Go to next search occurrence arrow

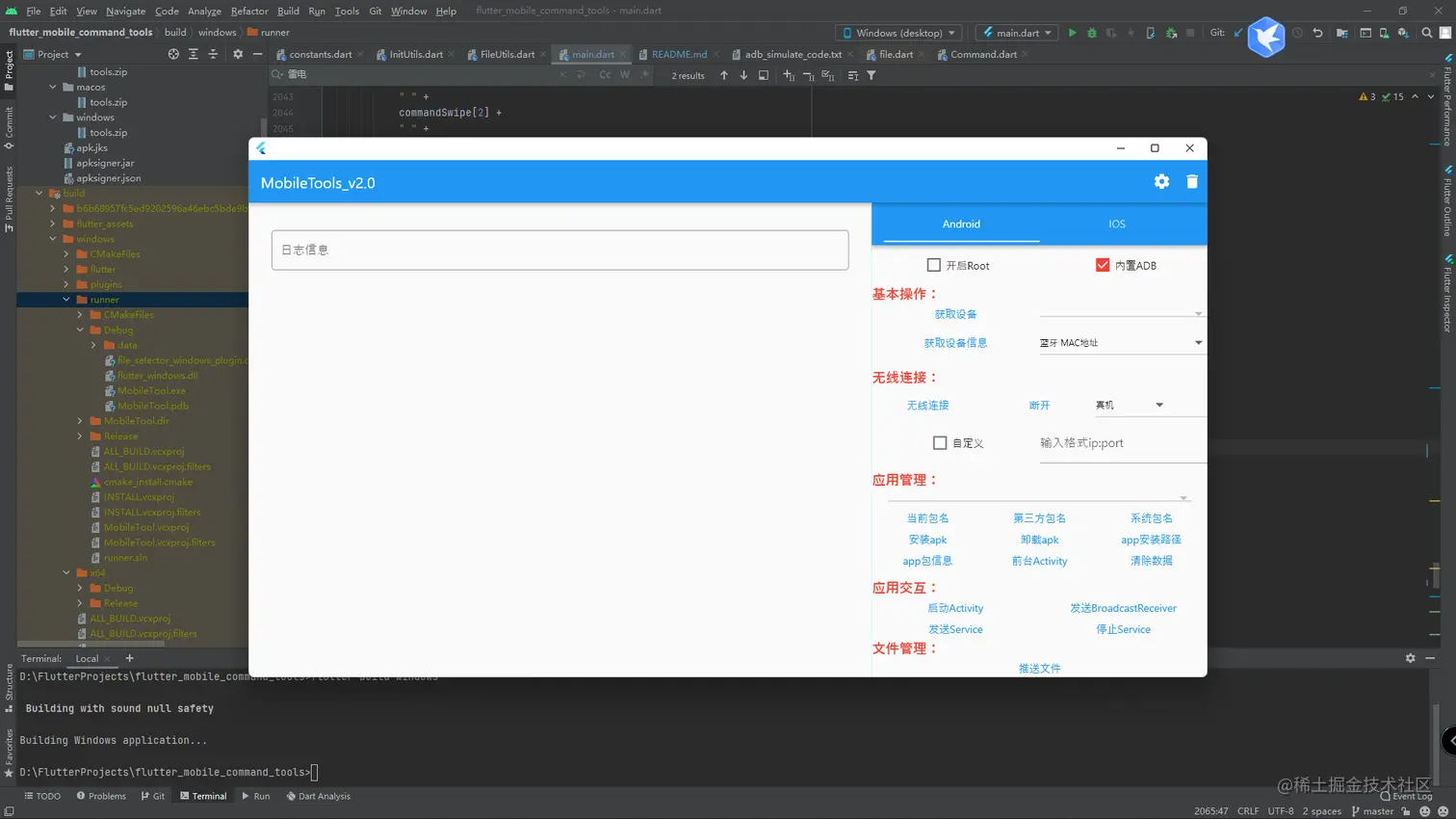pos(743,75)
